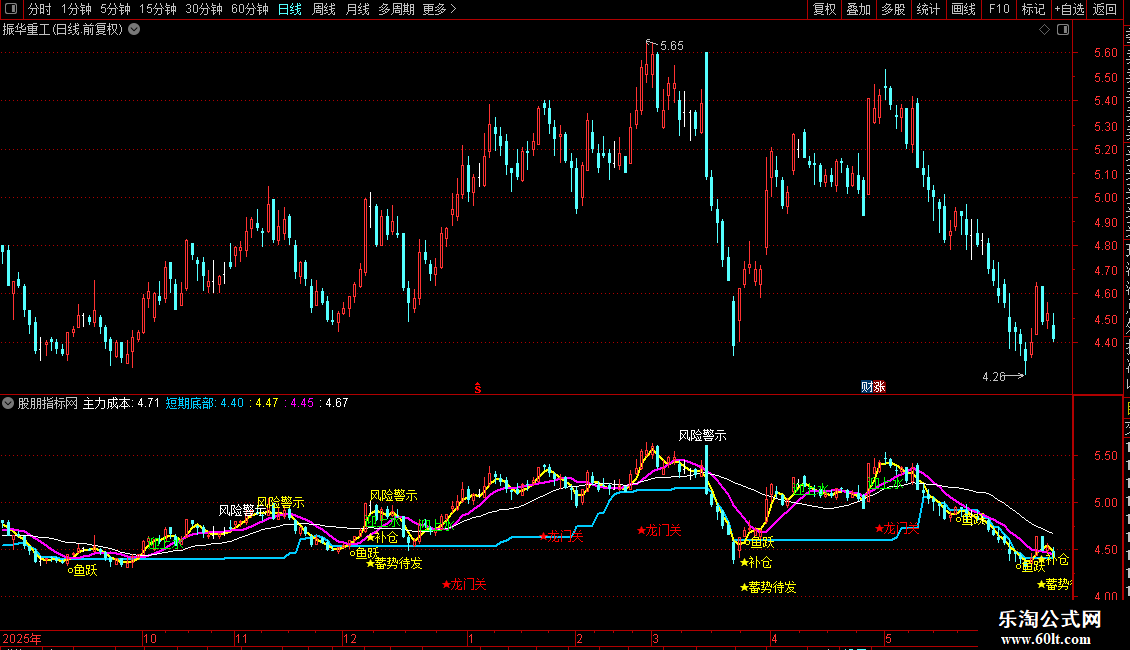This screenshot has width=1130, height=650.
Task: Click the 5.00 price axis label in main chart
Action: pyautogui.click(x=1105, y=198)
